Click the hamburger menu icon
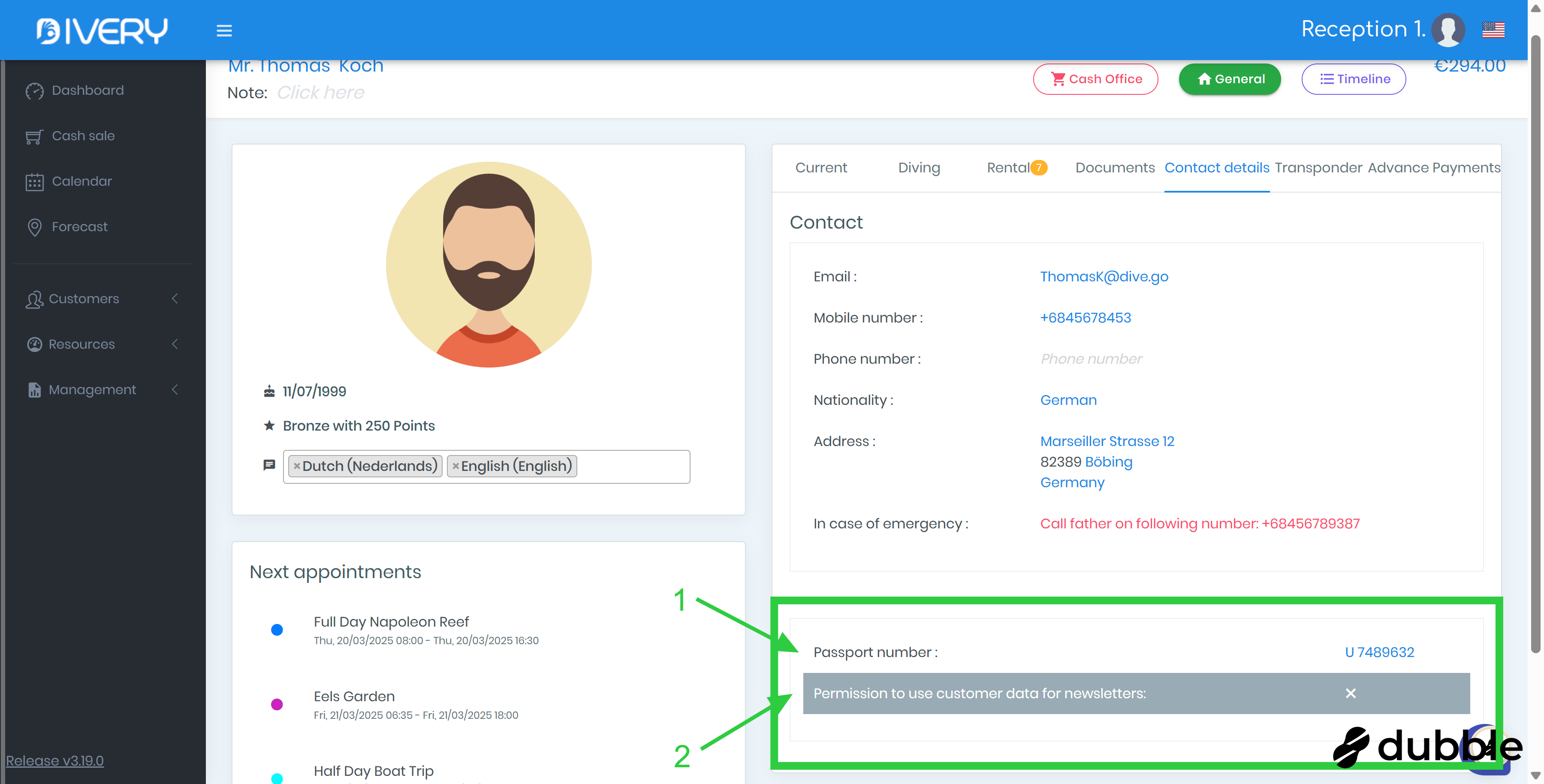The height and width of the screenshot is (784, 1544). click(x=224, y=30)
